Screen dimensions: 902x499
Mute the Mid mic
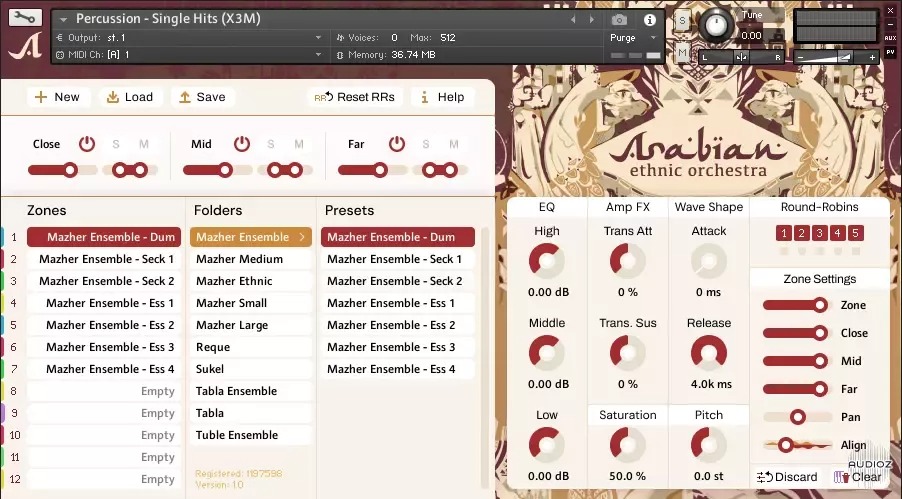point(299,144)
